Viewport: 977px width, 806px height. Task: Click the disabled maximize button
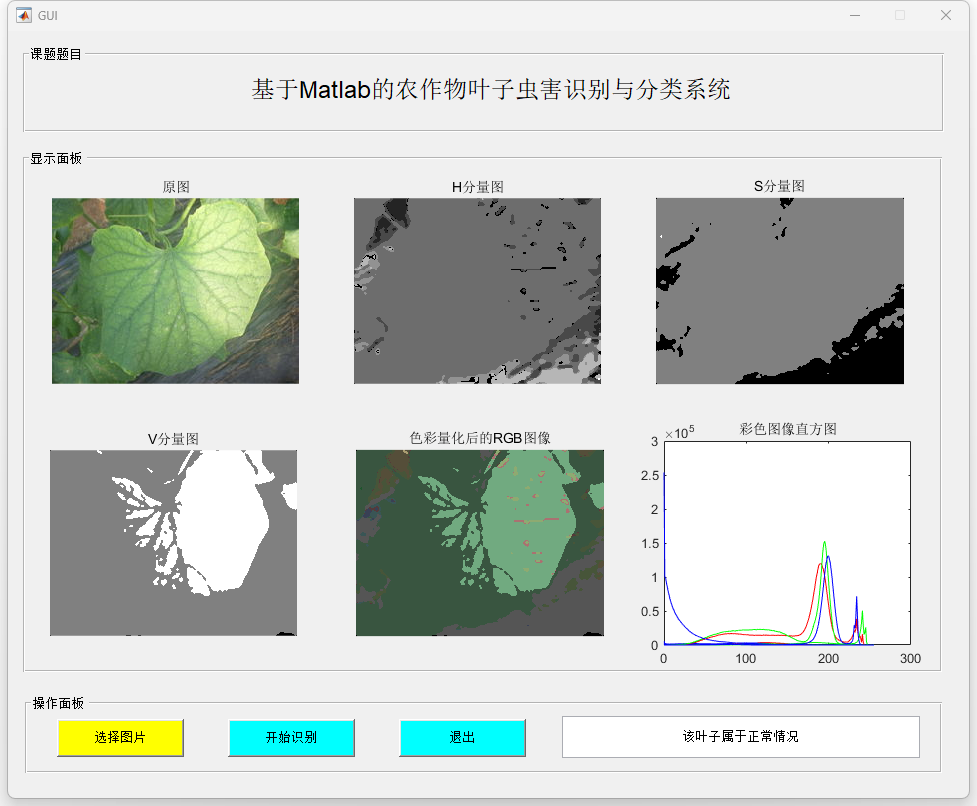(900, 16)
